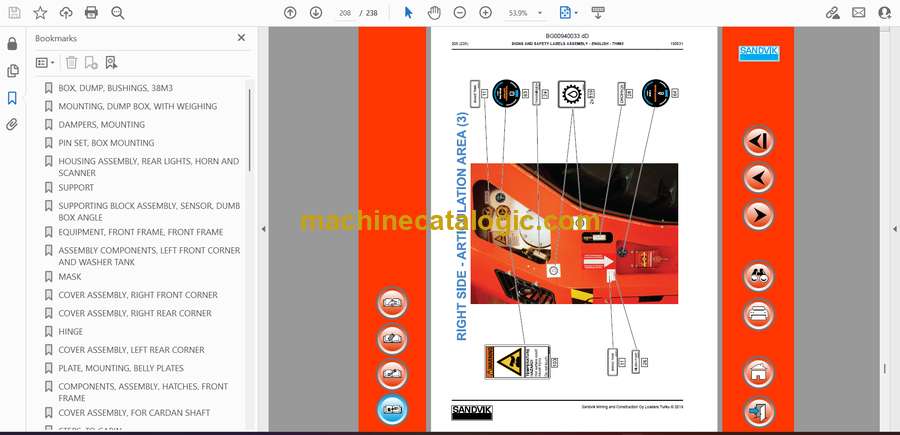Open SUPPORTING BLOCK ASSEMBLY, SENSOR bookmark
The image size is (900, 435).
pos(149,211)
